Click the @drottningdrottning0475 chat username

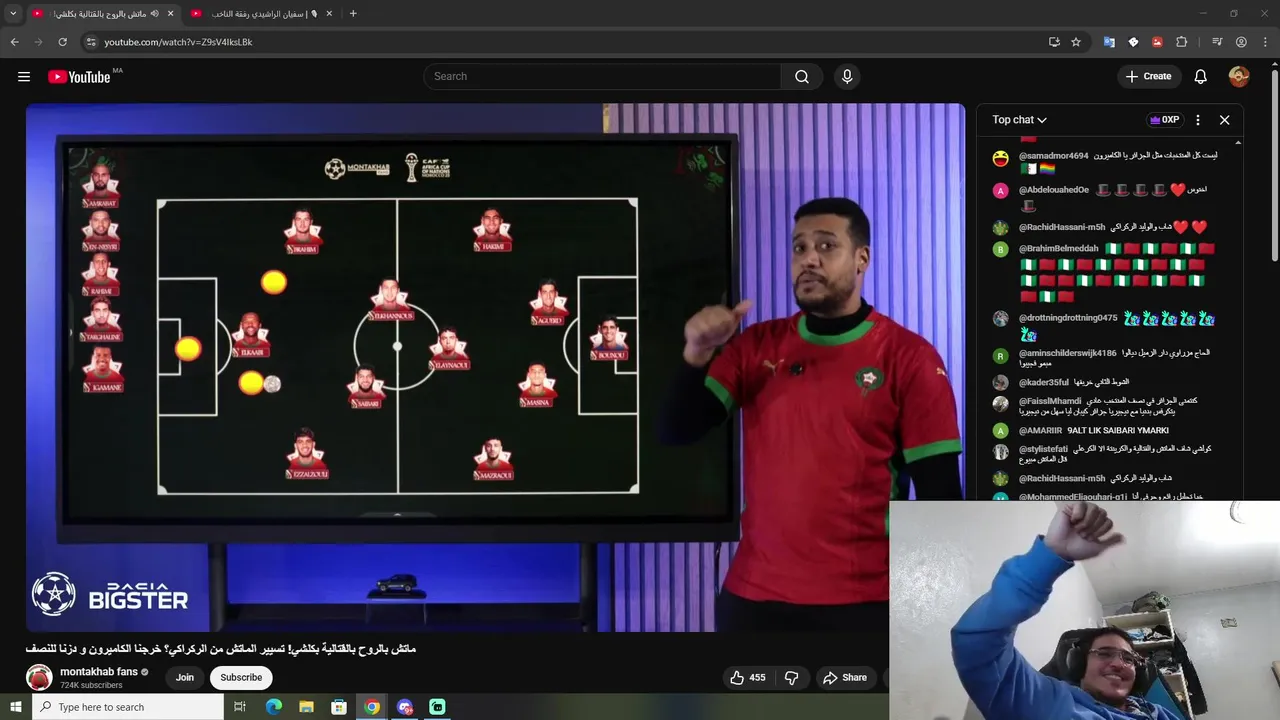(1068, 318)
